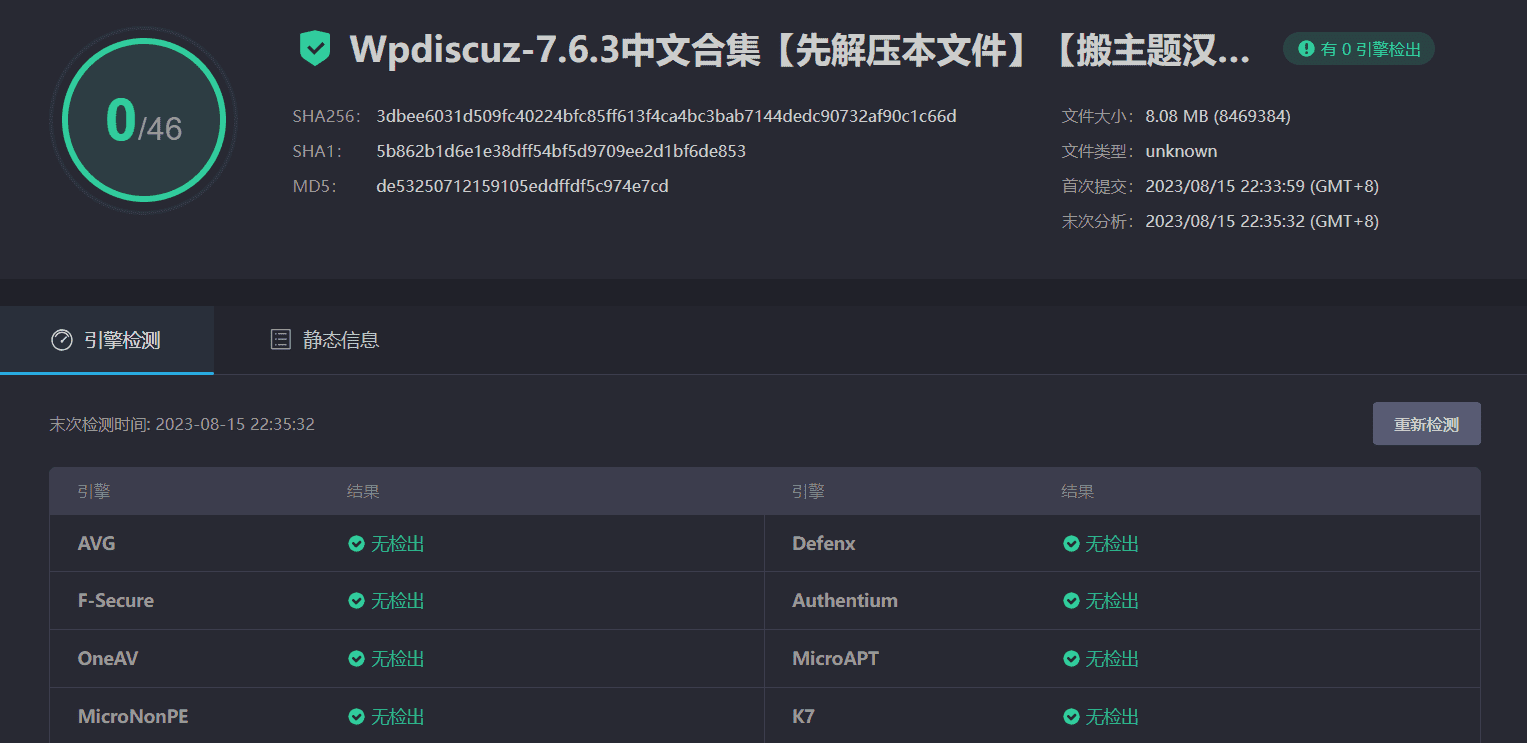Click the check icon in AVG row

click(356, 544)
